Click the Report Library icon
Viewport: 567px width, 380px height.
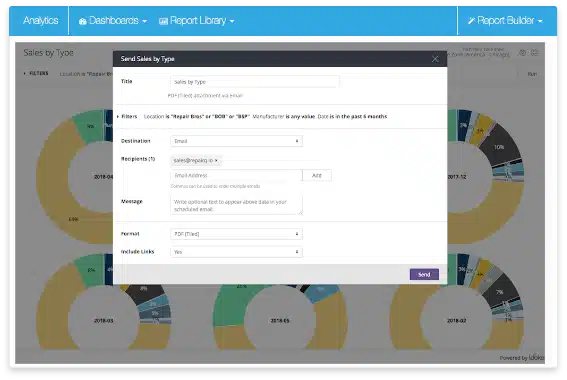tap(163, 21)
